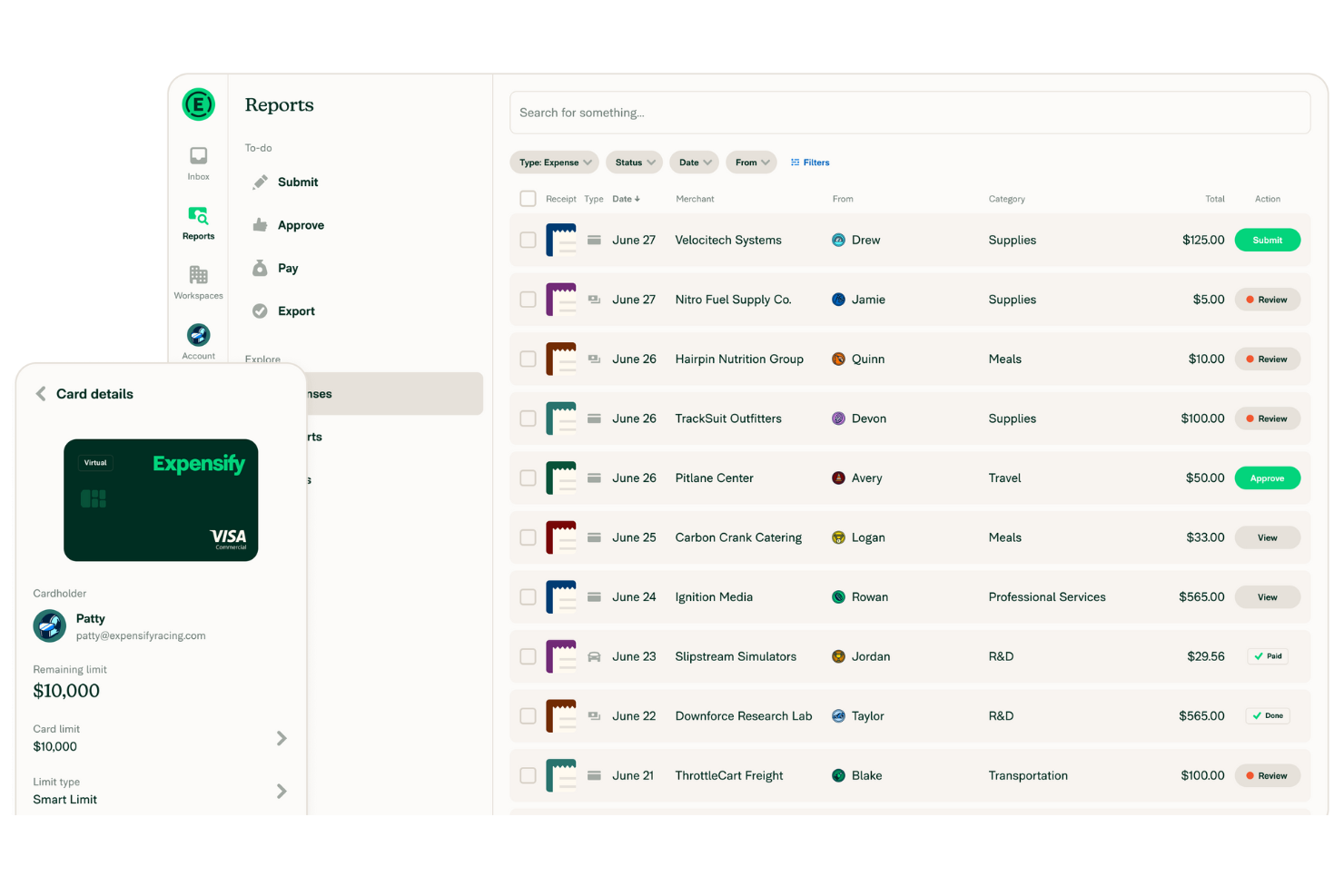Image resolution: width=1344 pixels, height=896 pixels.
Task: Click the Expensify Visa card preview
Action: point(160,500)
